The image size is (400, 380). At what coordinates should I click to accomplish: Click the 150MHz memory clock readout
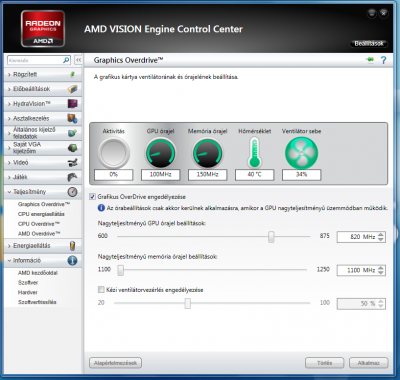207,175
